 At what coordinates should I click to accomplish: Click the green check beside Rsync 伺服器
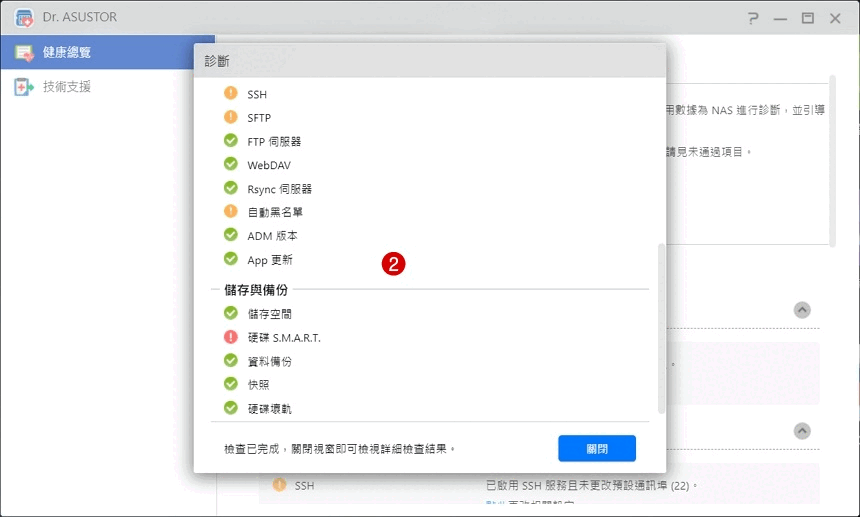pyautogui.click(x=231, y=188)
